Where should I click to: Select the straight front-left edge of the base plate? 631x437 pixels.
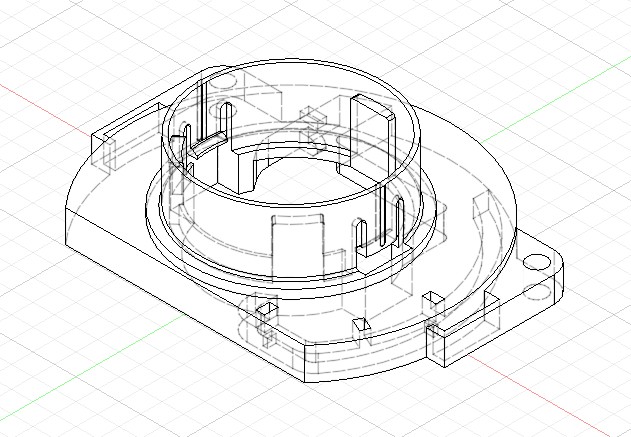click(180, 300)
